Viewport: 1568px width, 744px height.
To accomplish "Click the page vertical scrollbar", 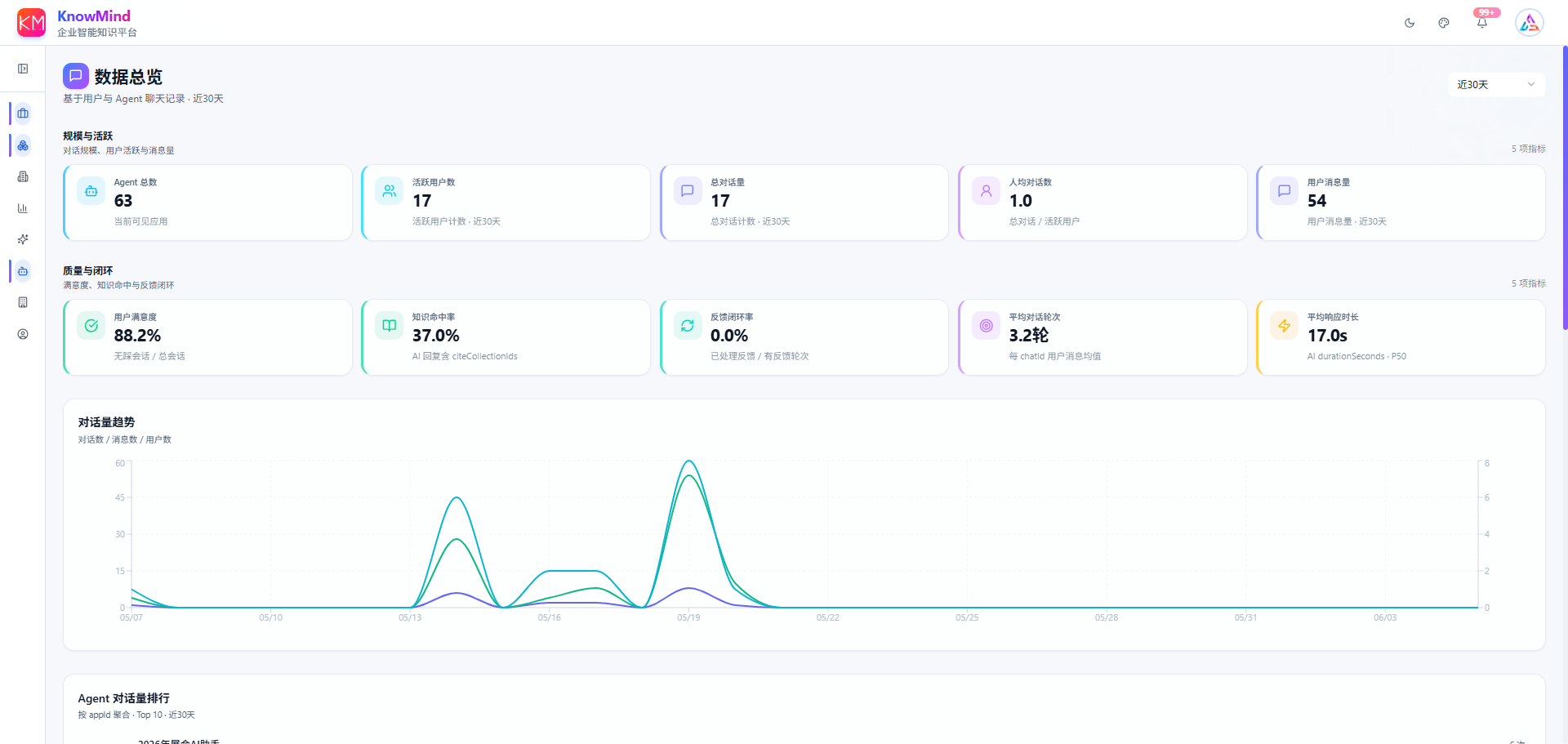I will tap(1565, 188).
